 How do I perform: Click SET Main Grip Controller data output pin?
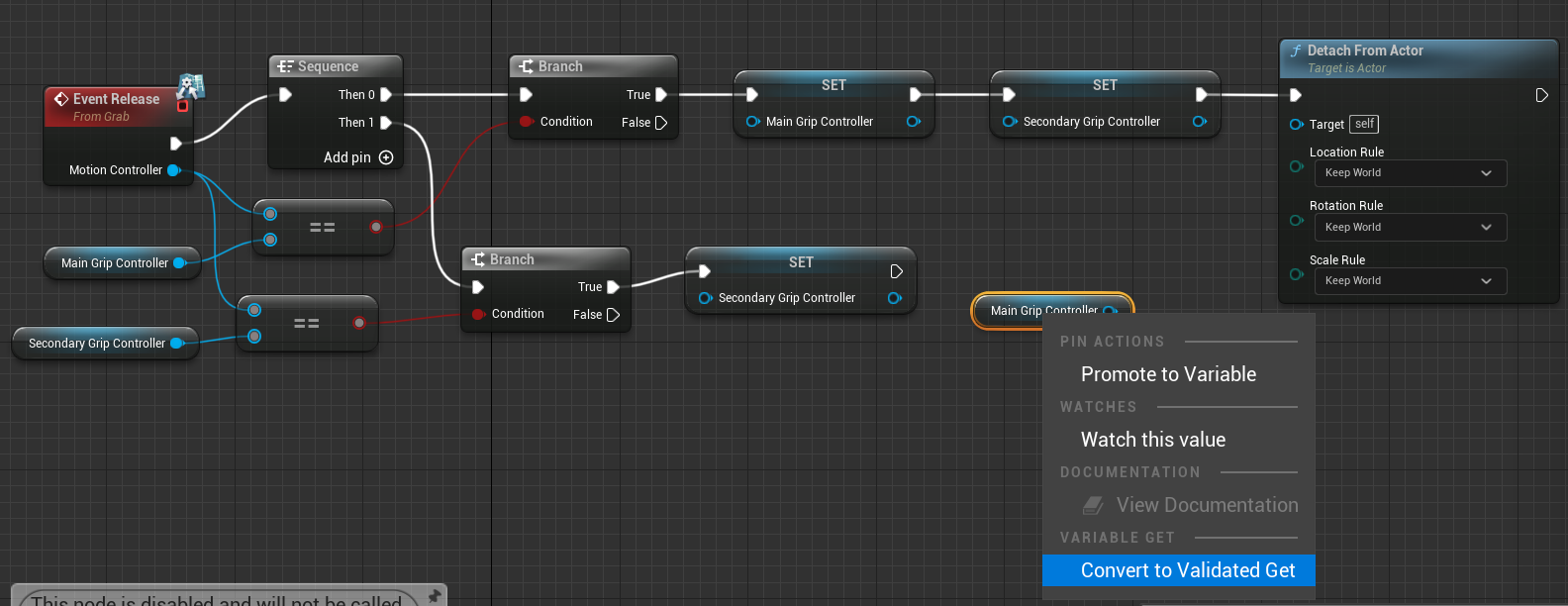pyautogui.click(x=914, y=122)
